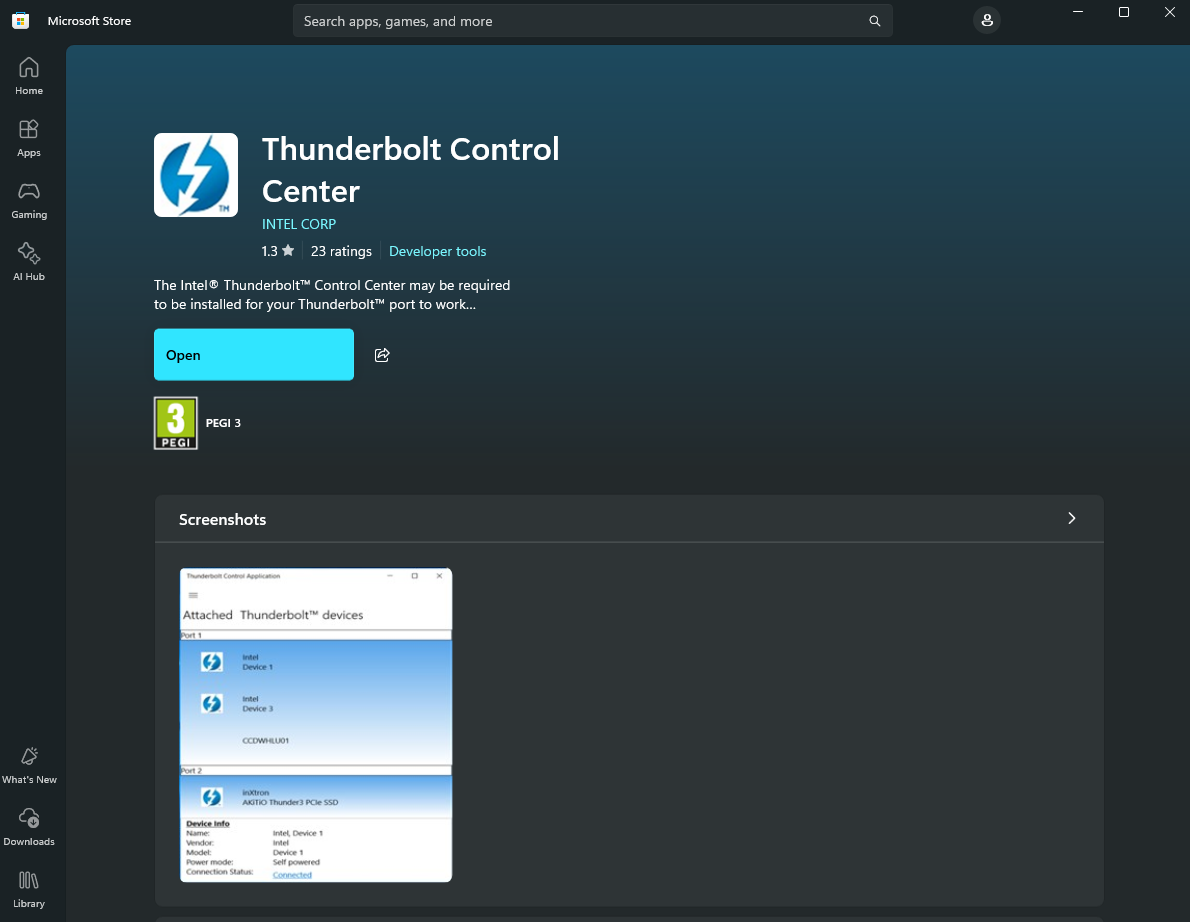Expand the Screenshots section chevron
Screen dimensions: 1190x922
[x=1072, y=518]
